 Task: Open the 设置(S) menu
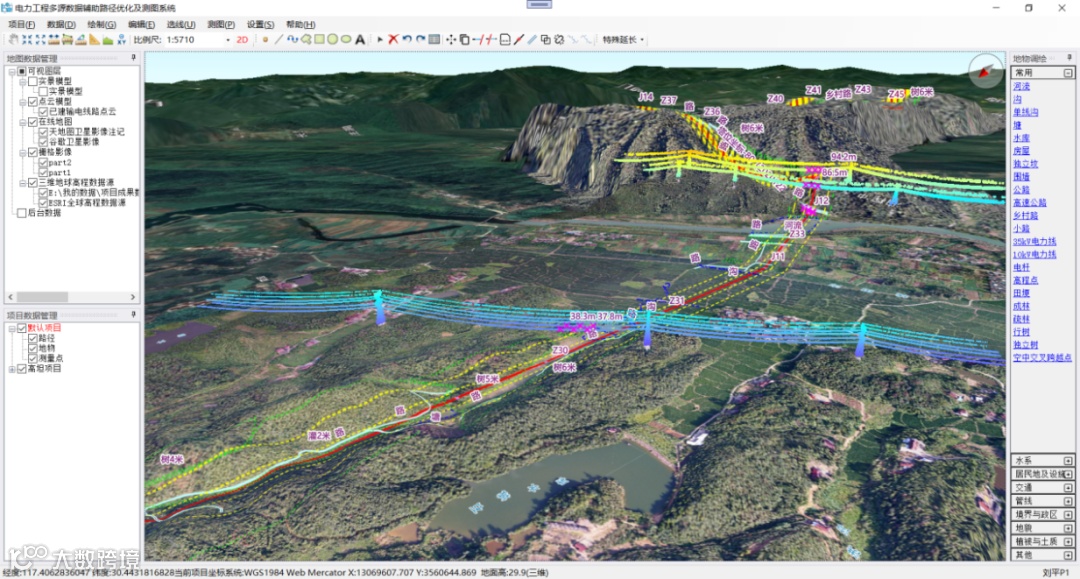(260, 25)
